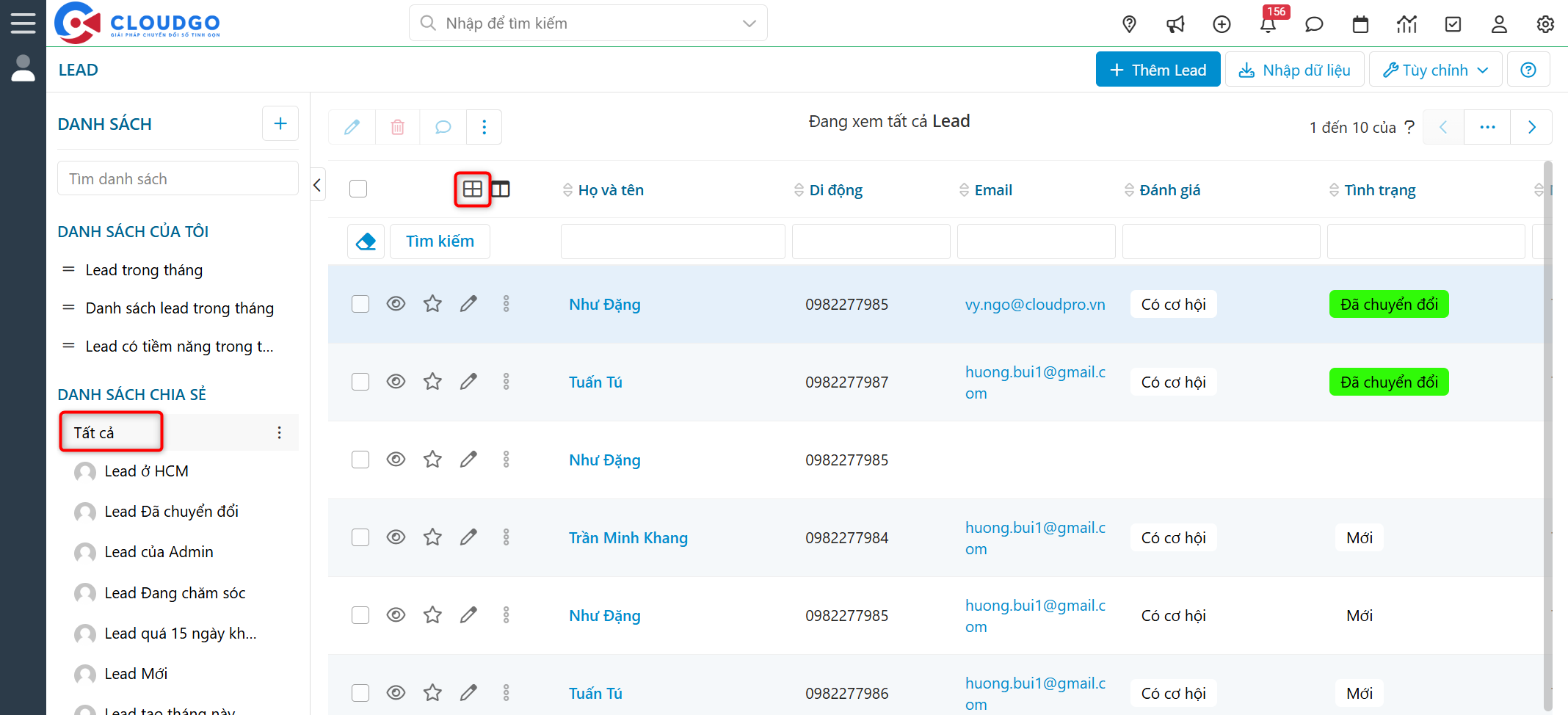Expand the Tùy chỉnh dropdown

pyautogui.click(x=1435, y=70)
